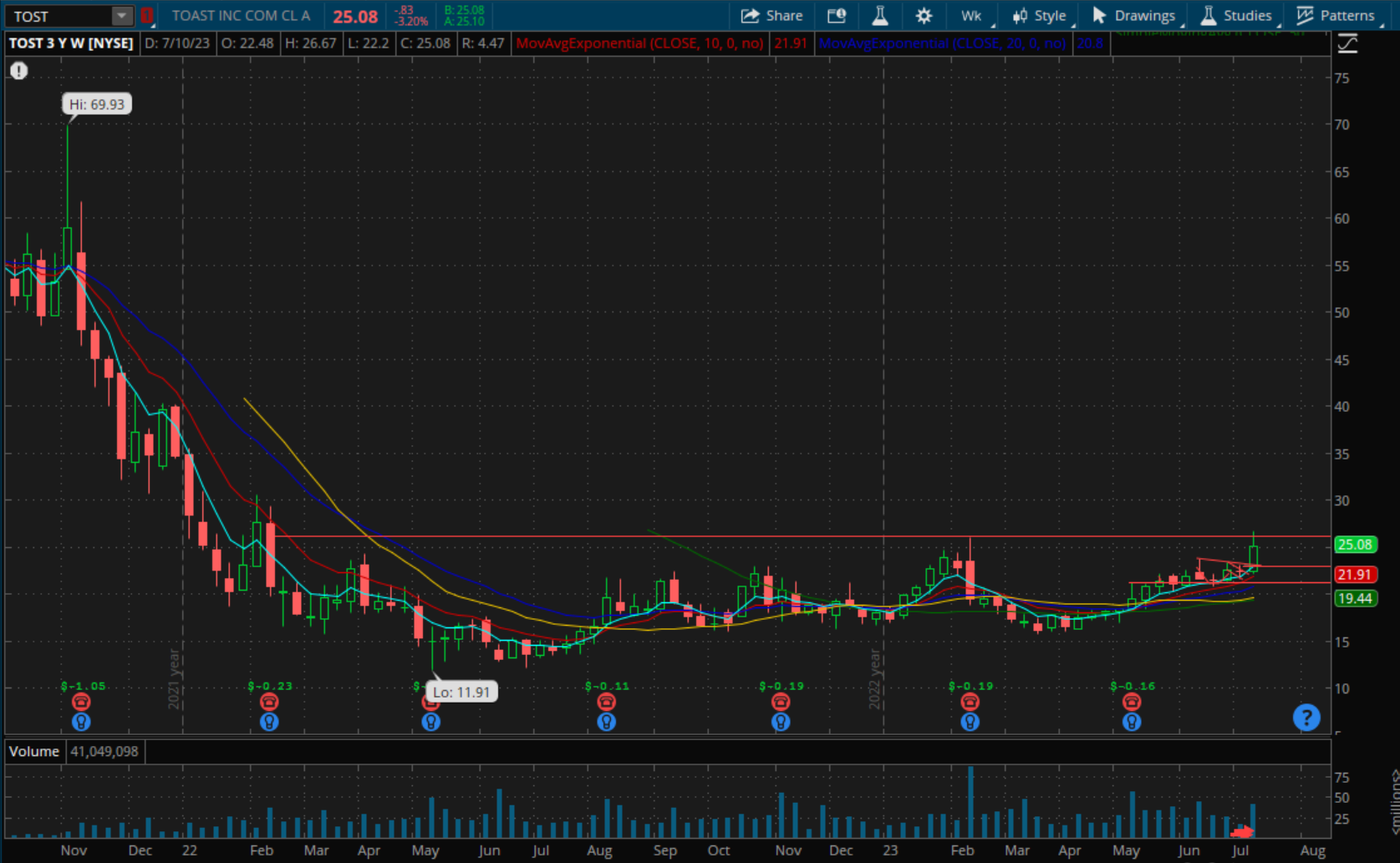
Task: Click the red phone icon under $-0.11
Action: (607, 702)
